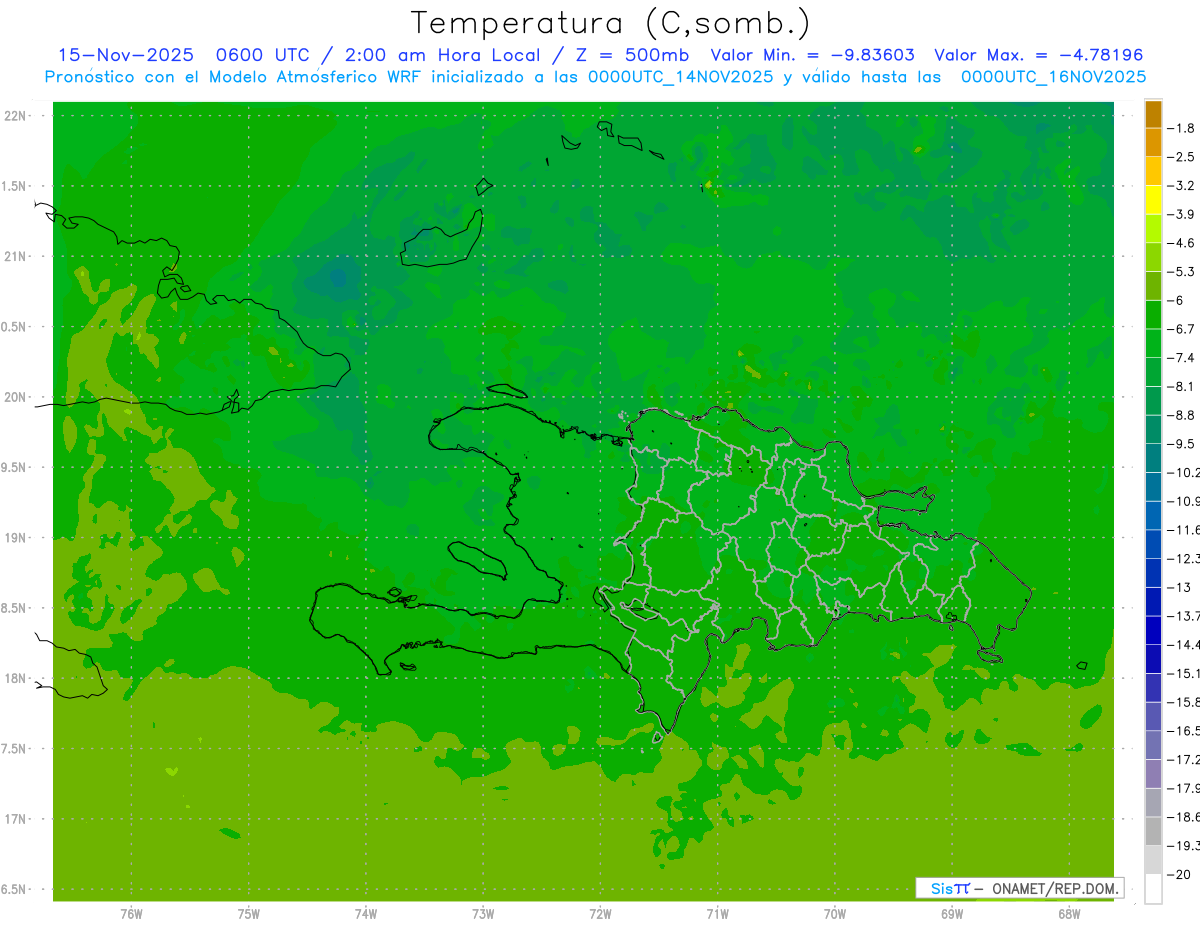Select the date text "15-Nov-2025"
The image size is (1200, 927).
click(124, 55)
